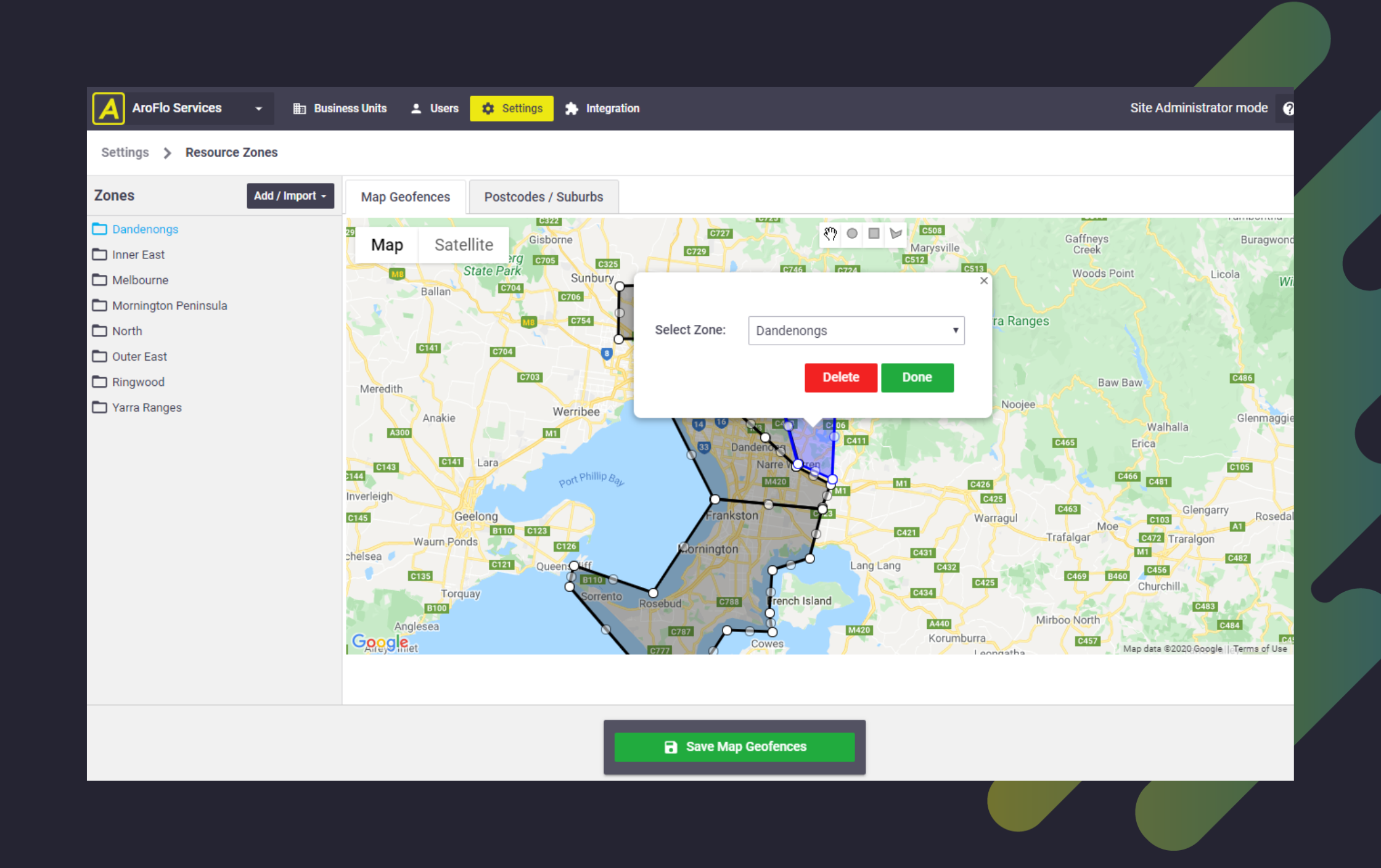The image size is (1381, 868).
Task: Switch to Postcodes / Suburbs tab
Action: [x=544, y=197]
